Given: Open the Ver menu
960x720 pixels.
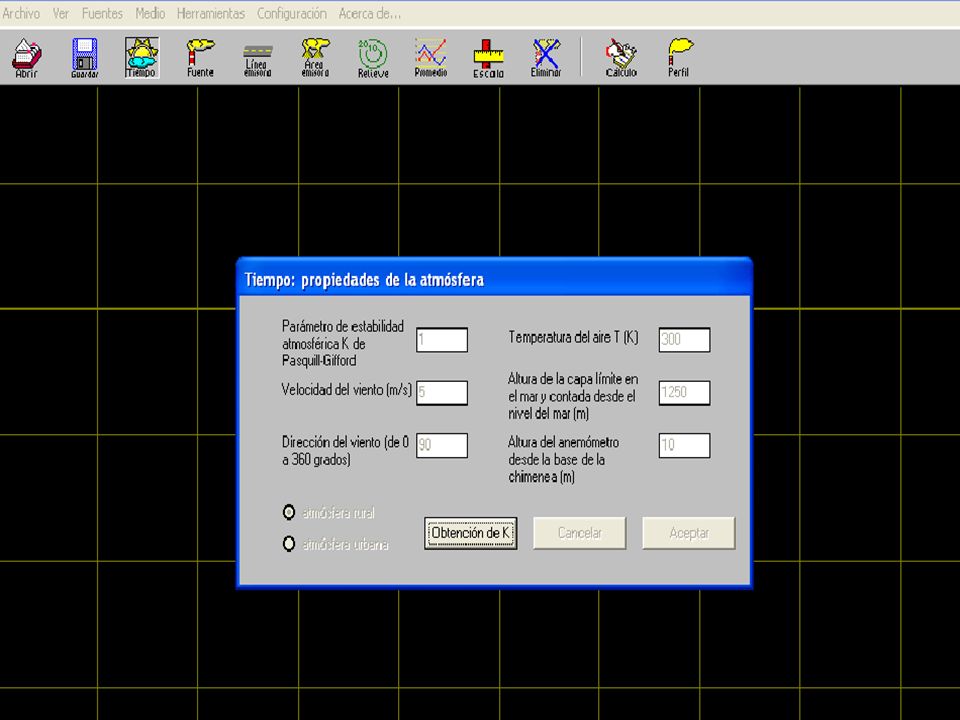Looking at the screenshot, I should 61,13.
